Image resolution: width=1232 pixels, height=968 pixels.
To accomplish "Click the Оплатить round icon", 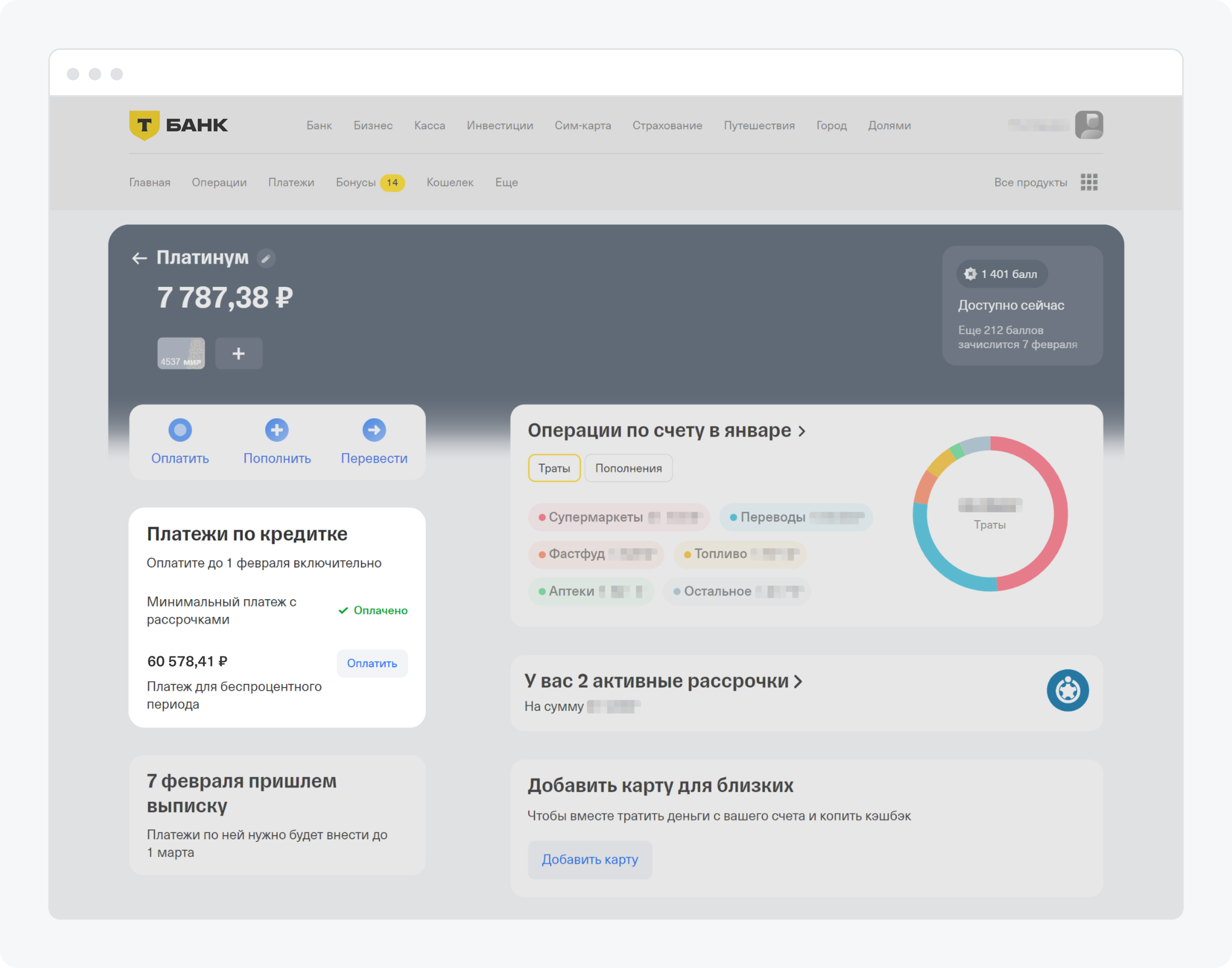I will 180,430.
